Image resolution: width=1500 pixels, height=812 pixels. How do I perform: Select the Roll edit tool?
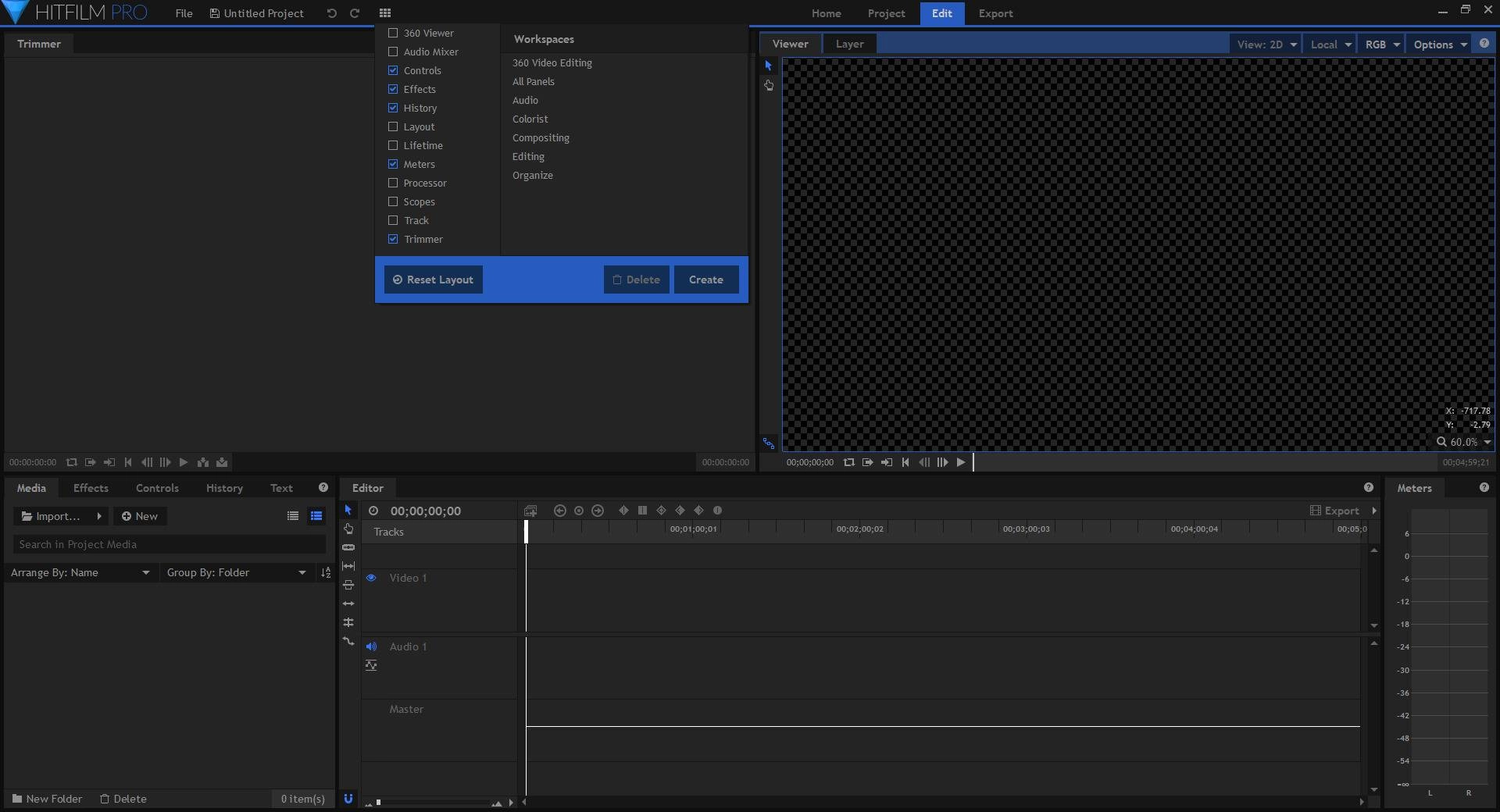pyautogui.click(x=348, y=622)
